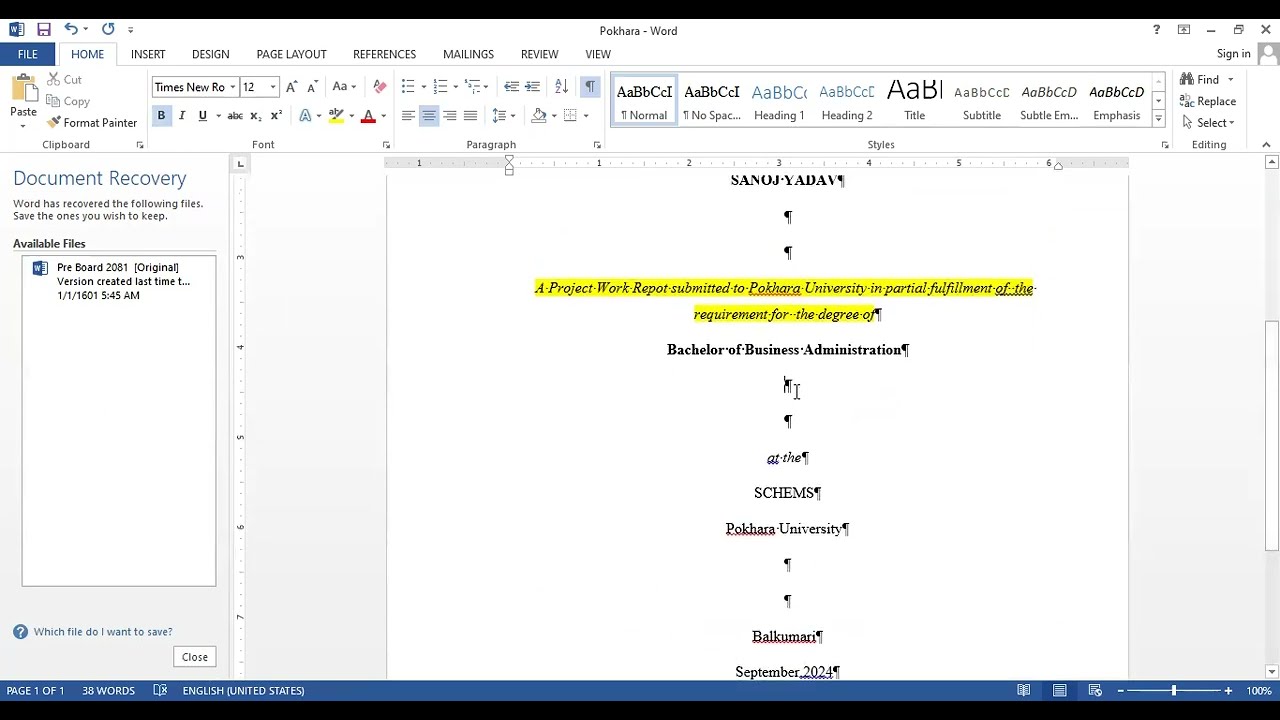Adjust the zoom slider handle
Screen dimensions: 1280x720
click(1174, 691)
